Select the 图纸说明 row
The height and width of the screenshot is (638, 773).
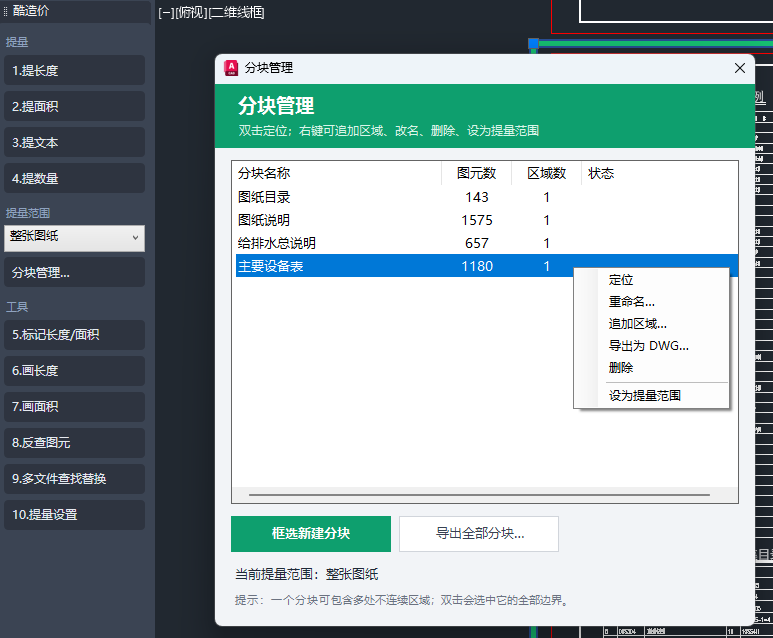(x=487, y=220)
